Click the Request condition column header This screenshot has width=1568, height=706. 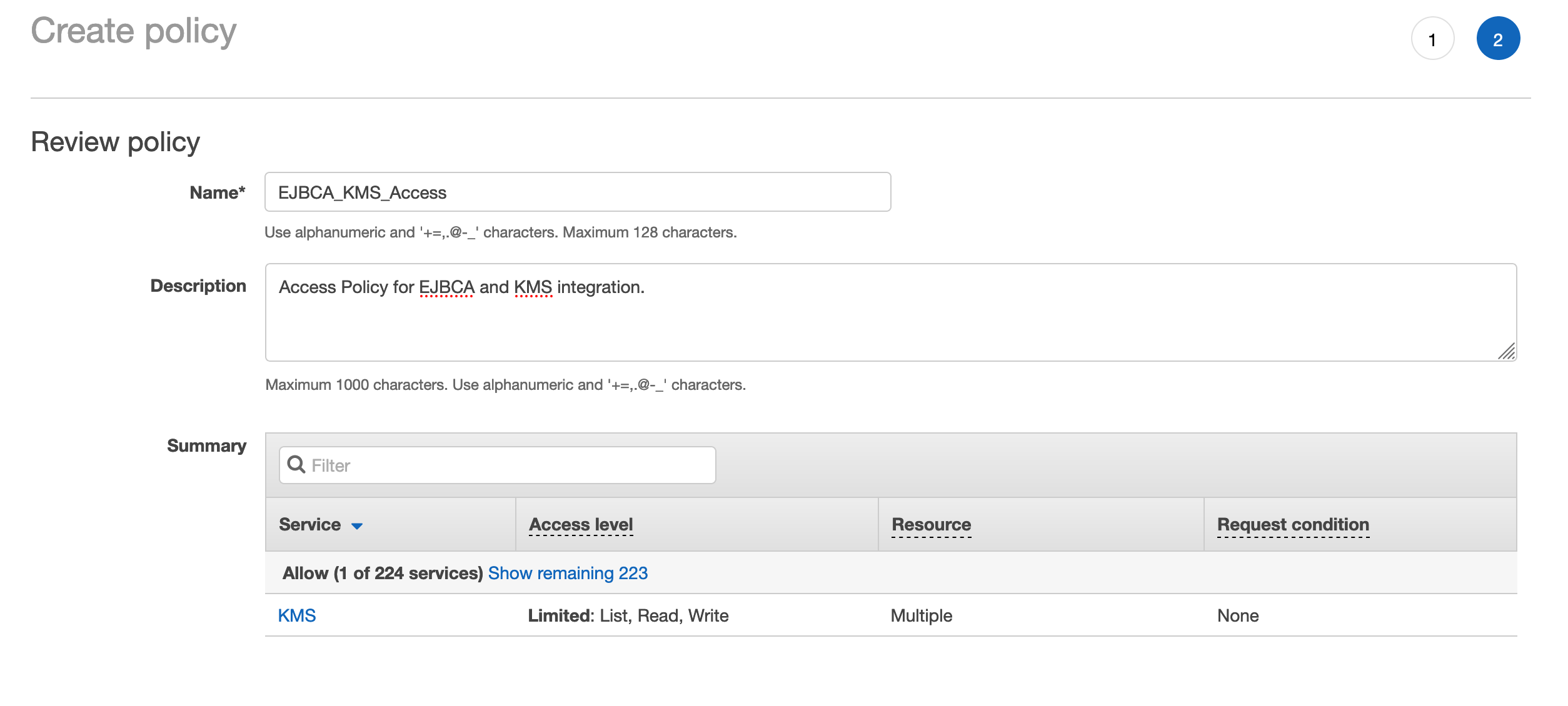tap(1293, 525)
